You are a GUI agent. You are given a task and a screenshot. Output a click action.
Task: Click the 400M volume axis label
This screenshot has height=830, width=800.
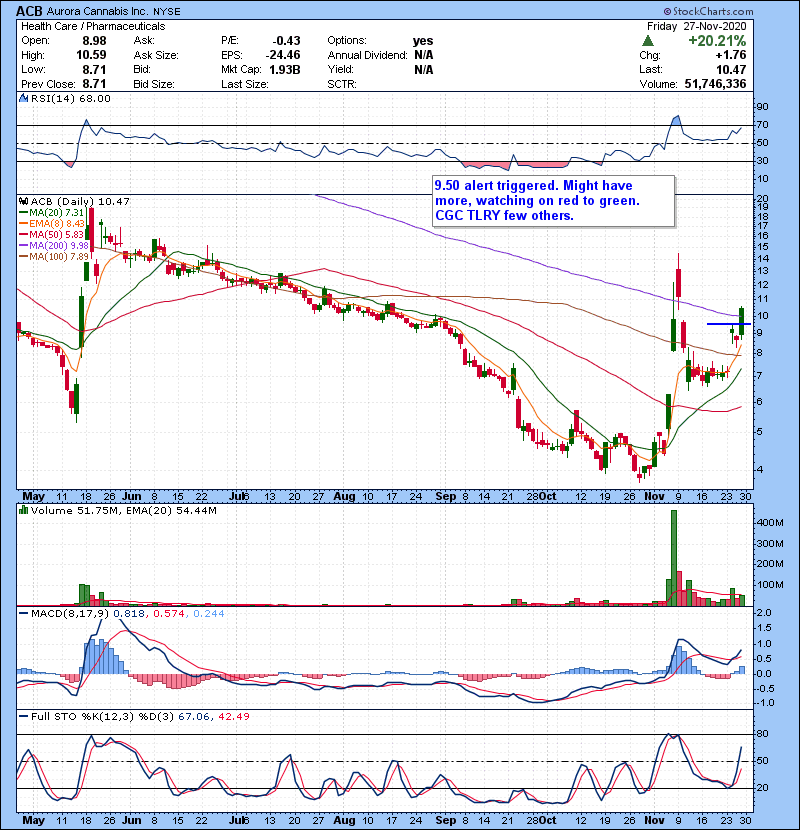tap(770, 523)
